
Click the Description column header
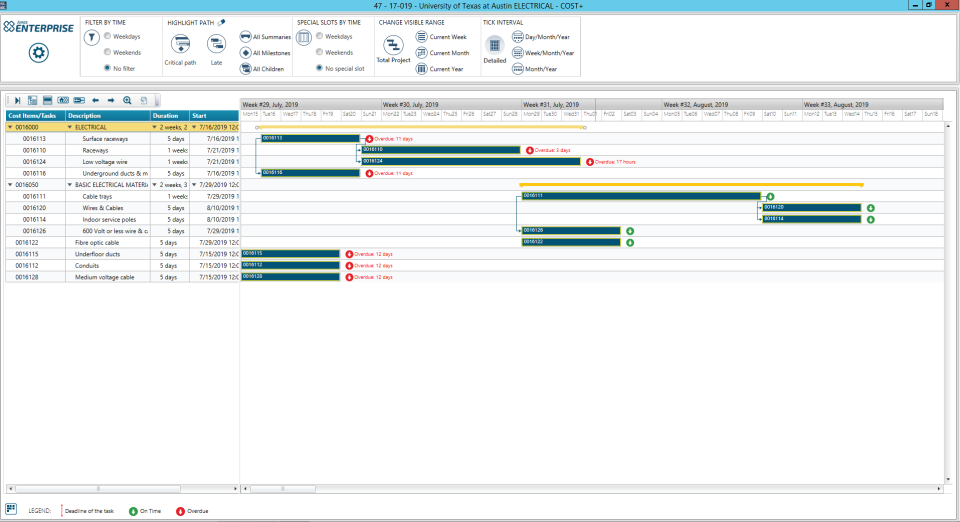click(x=108, y=116)
